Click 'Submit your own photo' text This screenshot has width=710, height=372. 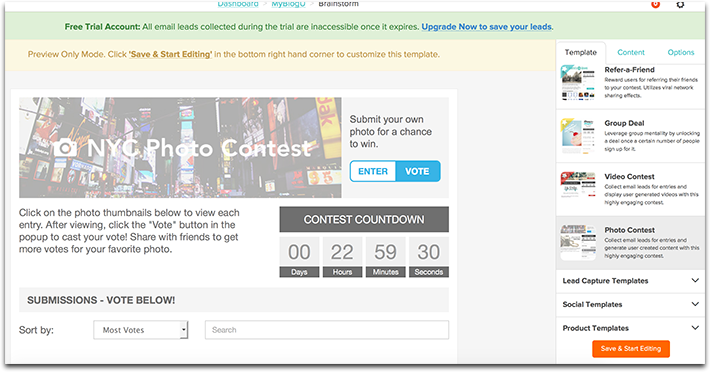click(391, 132)
